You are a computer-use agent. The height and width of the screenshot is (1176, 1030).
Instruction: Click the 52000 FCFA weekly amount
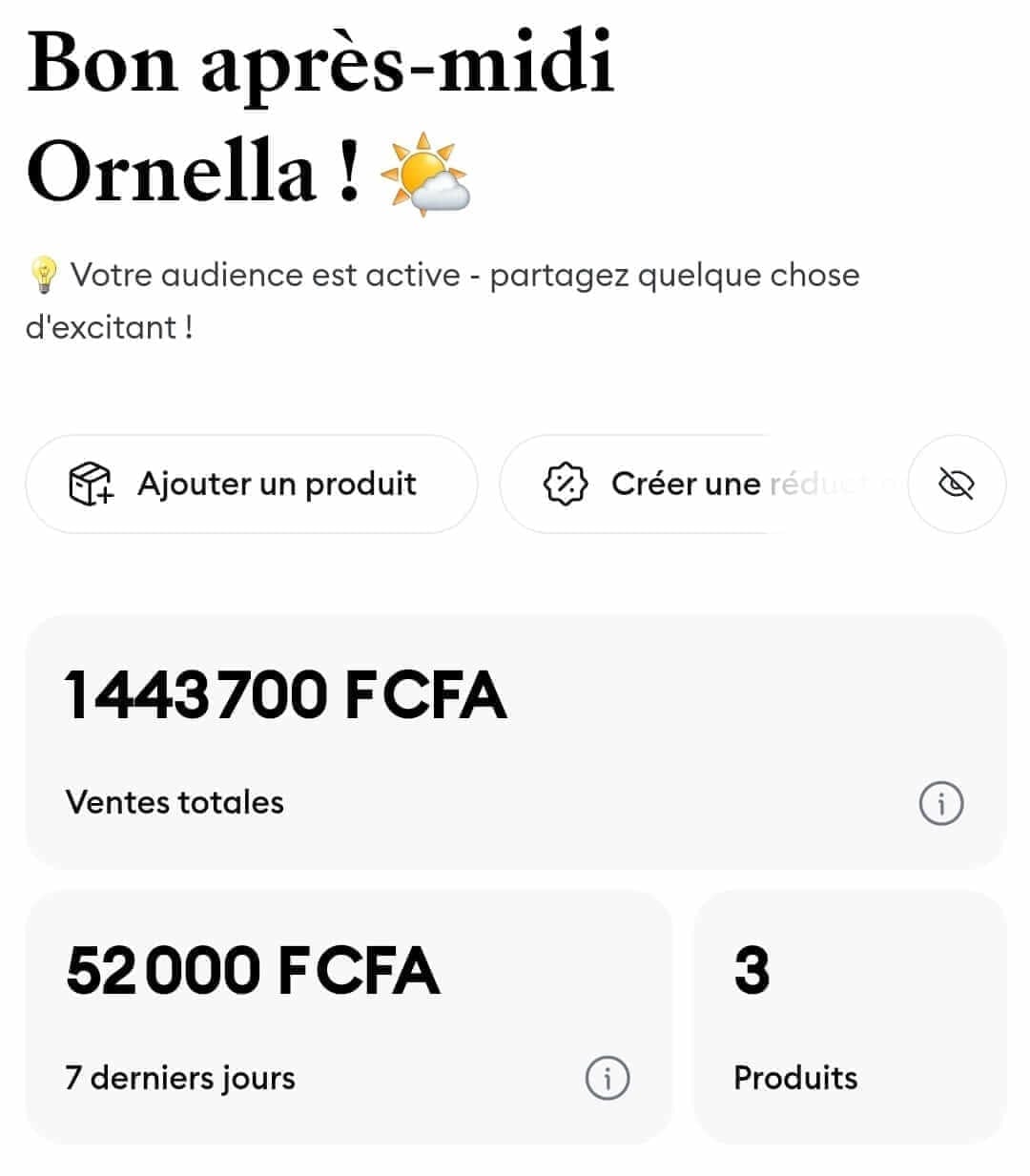click(253, 970)
